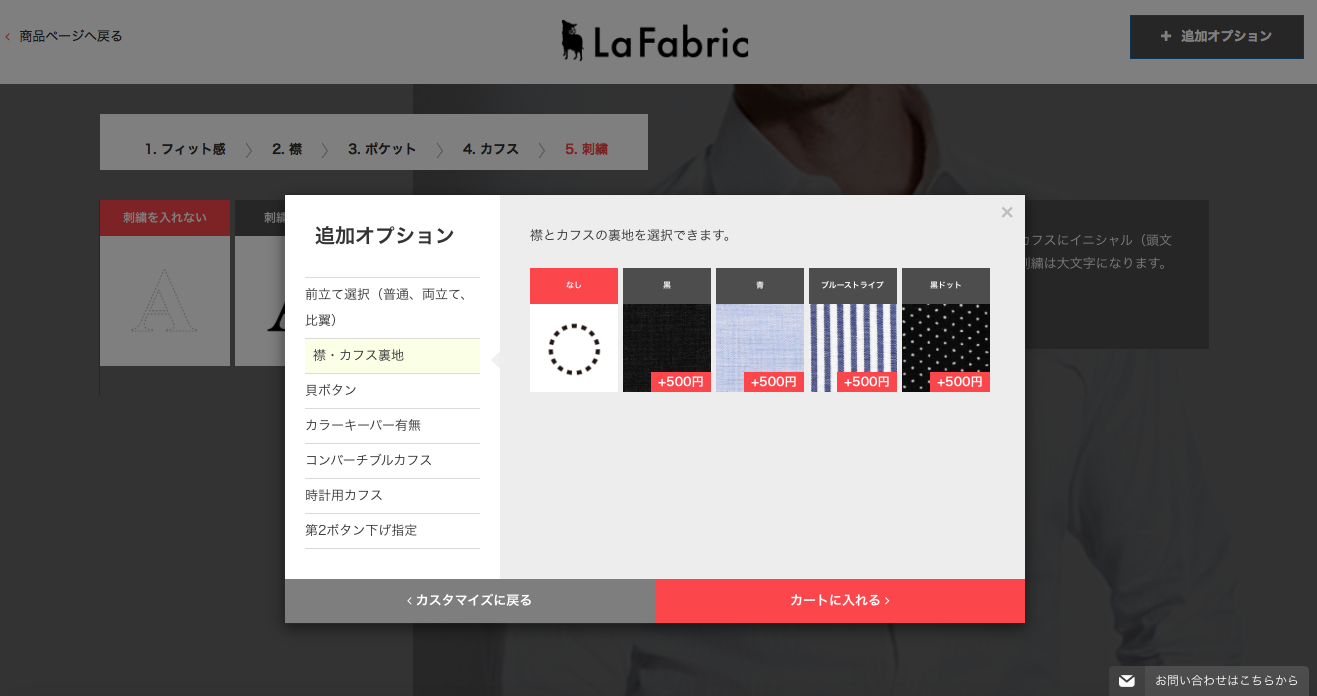This screenshot has width=1317, height=696.
Task: Pick the 黒ドット lining fabric
Action: (946, 330)
